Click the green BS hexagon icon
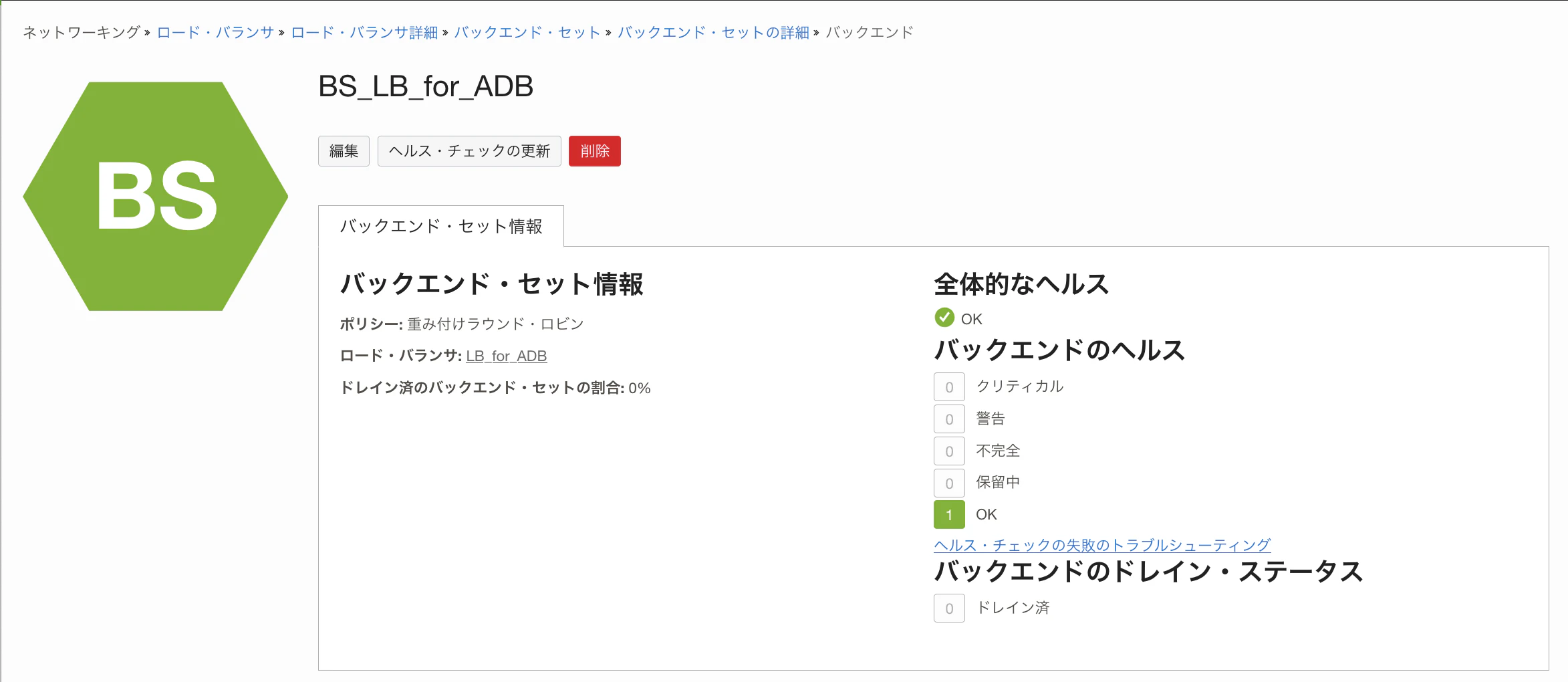Image resolution: width=1568 pixels, height=682 pixels. click(156, 196)
